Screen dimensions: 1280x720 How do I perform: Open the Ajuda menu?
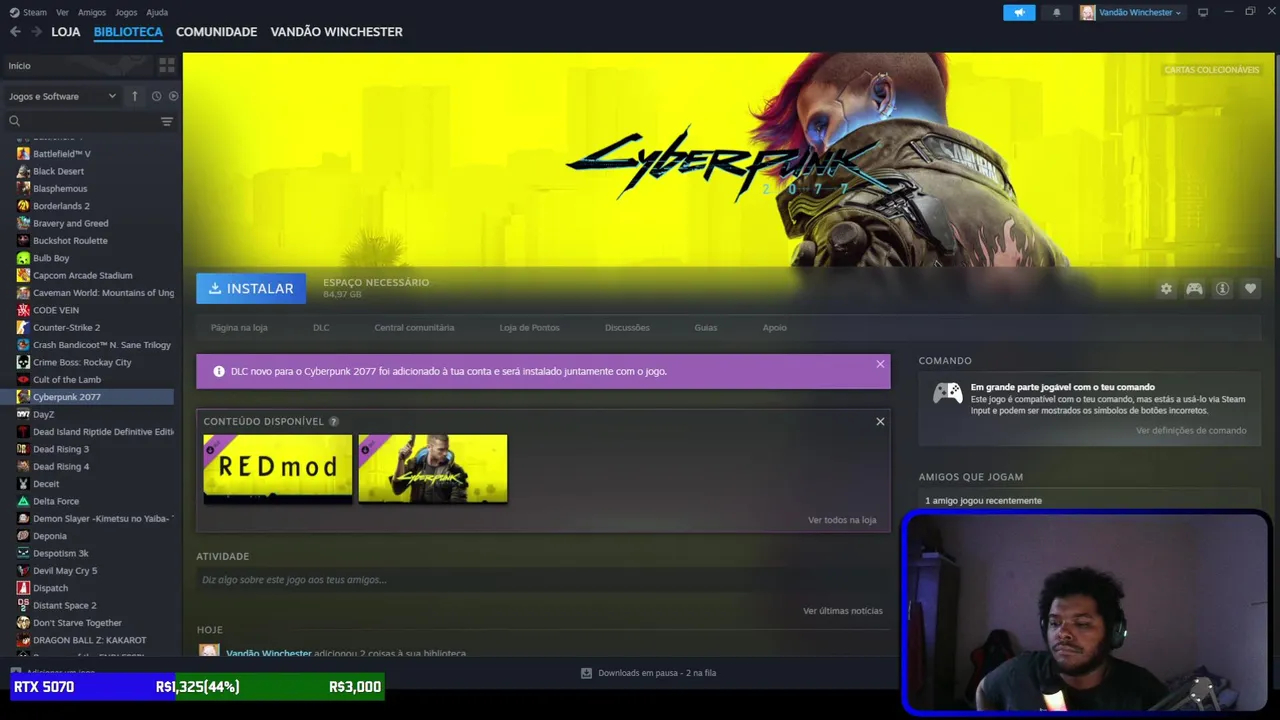pos(157,13)
